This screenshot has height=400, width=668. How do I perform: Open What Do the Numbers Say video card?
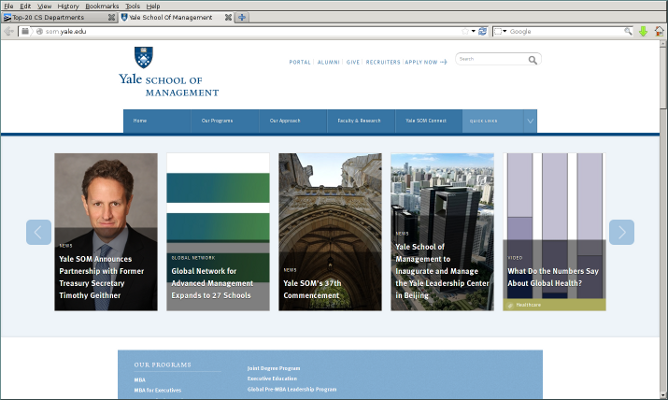coord(554,232)
